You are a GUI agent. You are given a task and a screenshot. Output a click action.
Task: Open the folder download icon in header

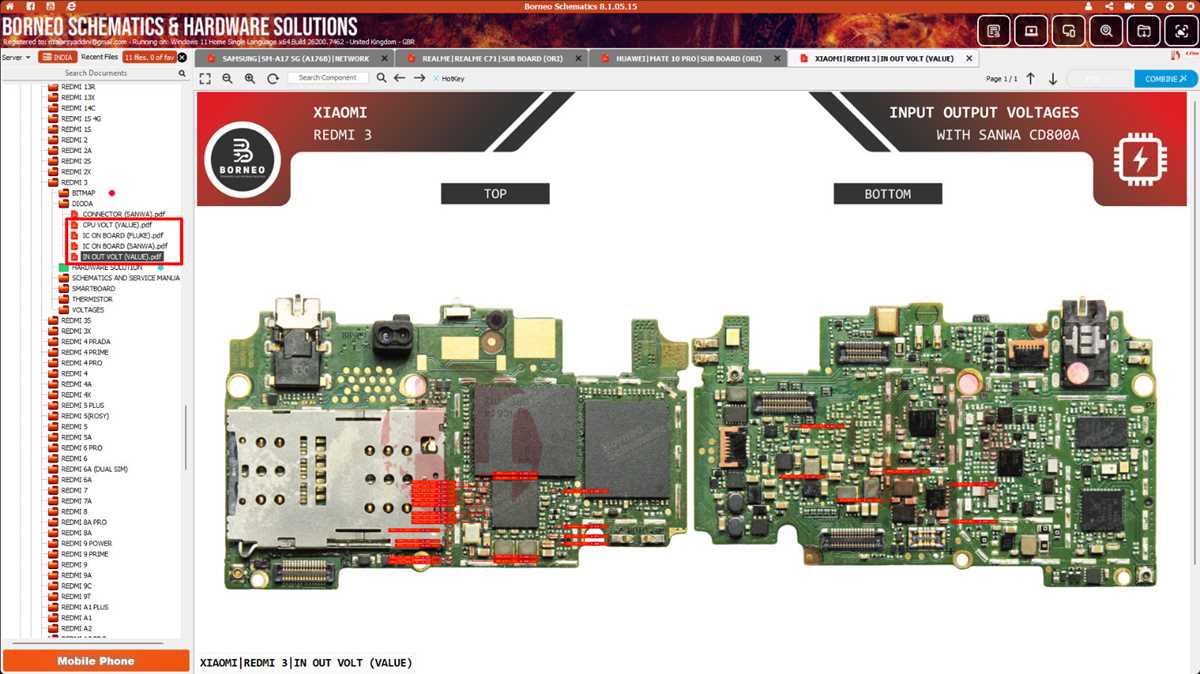(1144, 31)
